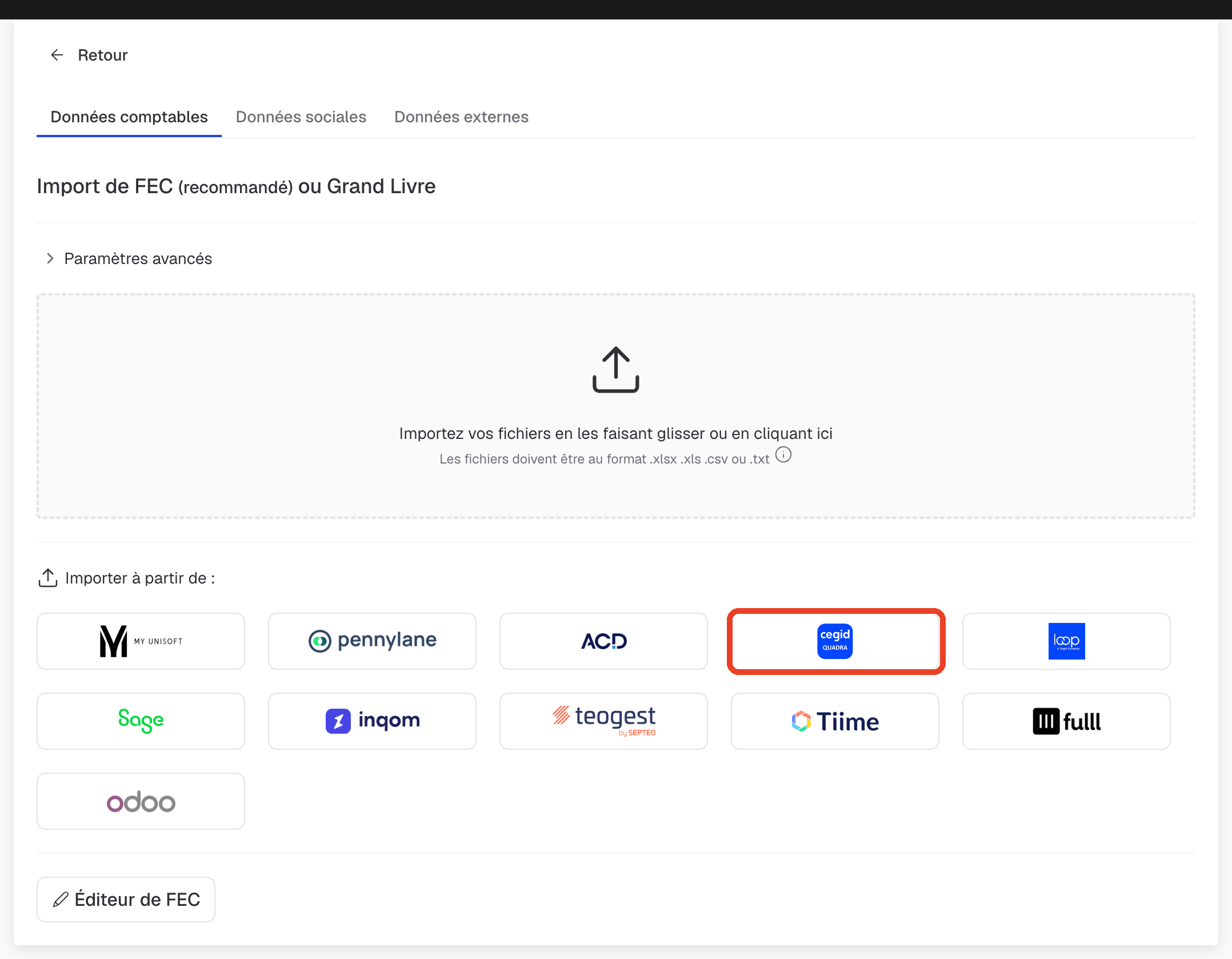Click the 'Importez vos fichiers' upload text
Screen dimensions: 1232x959
pos(616,433)
